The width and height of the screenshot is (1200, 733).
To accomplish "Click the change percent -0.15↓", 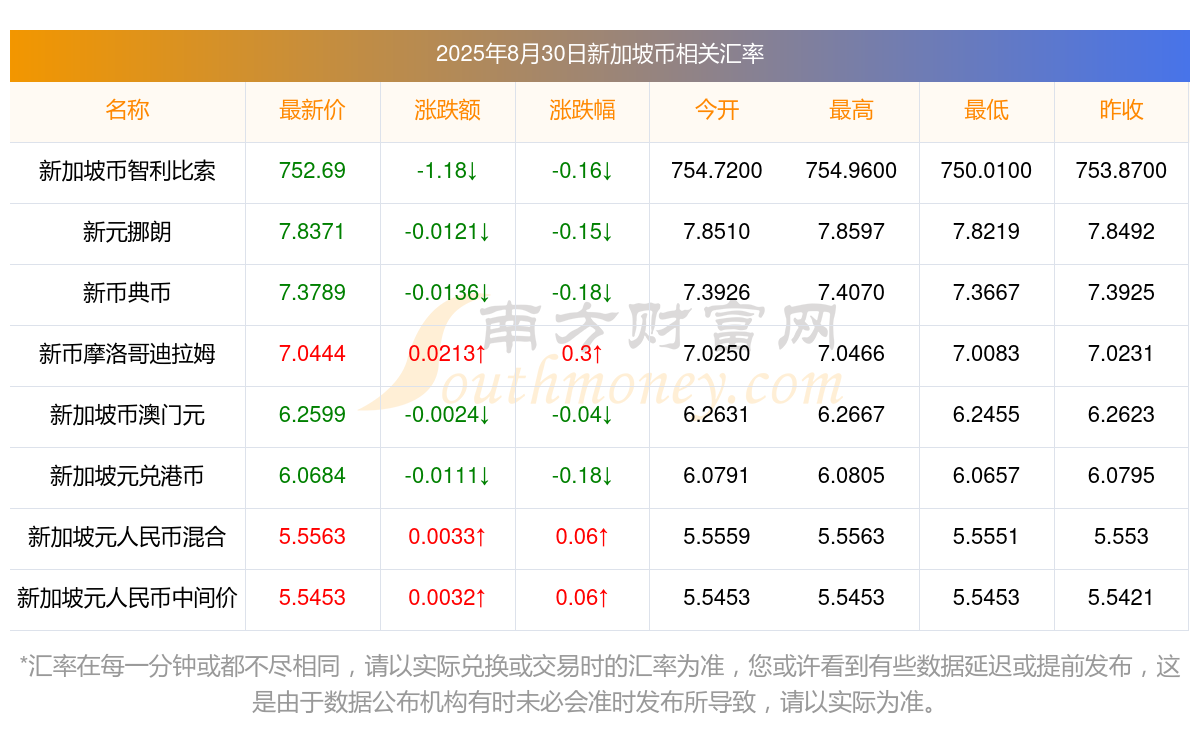I will (x=582, y=232).
